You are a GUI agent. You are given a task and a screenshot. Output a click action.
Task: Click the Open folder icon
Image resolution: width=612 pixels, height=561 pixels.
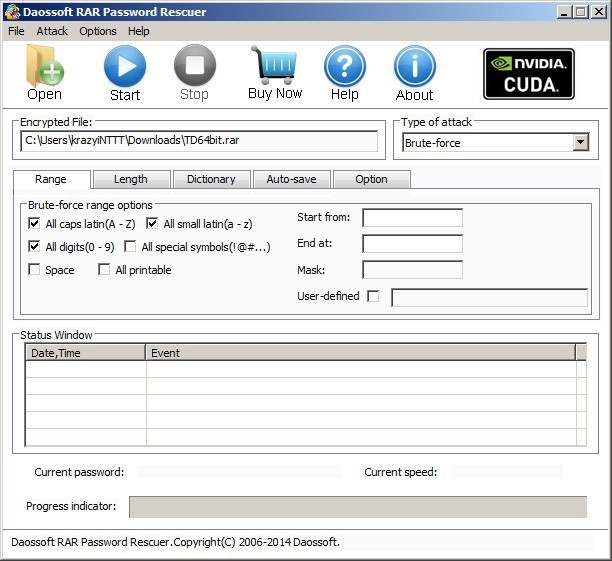tap(44, 68)
